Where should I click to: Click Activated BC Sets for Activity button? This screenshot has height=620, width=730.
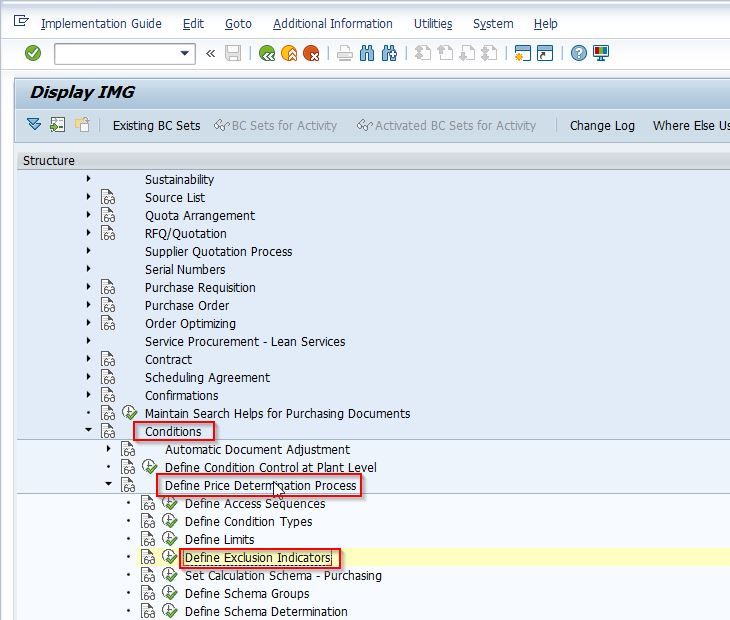[x=446, y=126]
